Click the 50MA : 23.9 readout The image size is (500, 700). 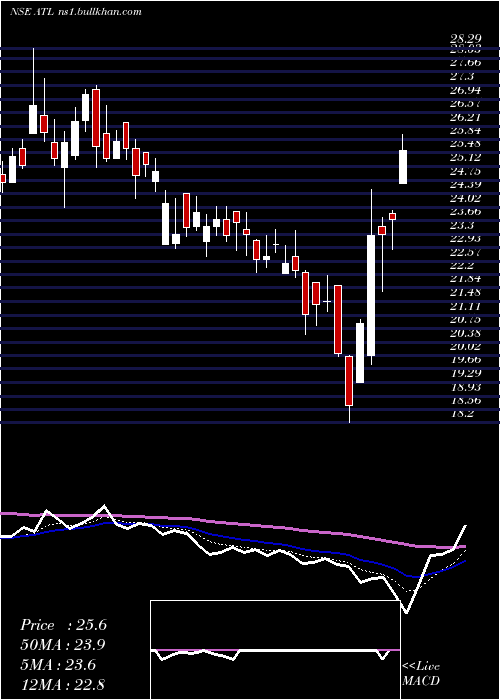coord(63,645)
